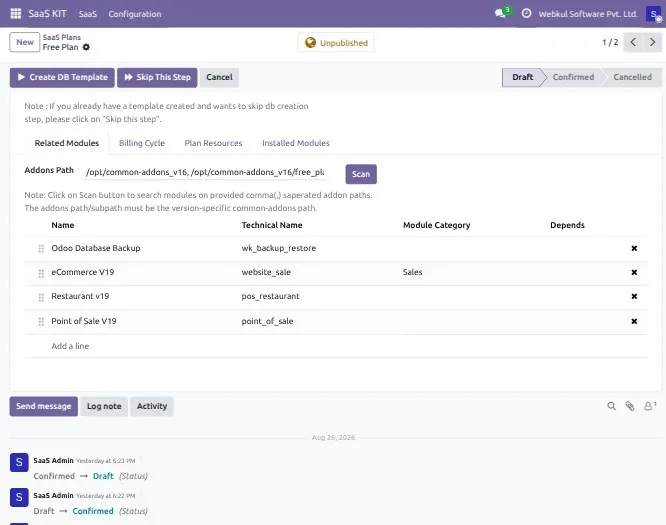Sort by Technical Name column header
Image resolution: width=666 pixels, height=525 pixels.
point(272,225)
